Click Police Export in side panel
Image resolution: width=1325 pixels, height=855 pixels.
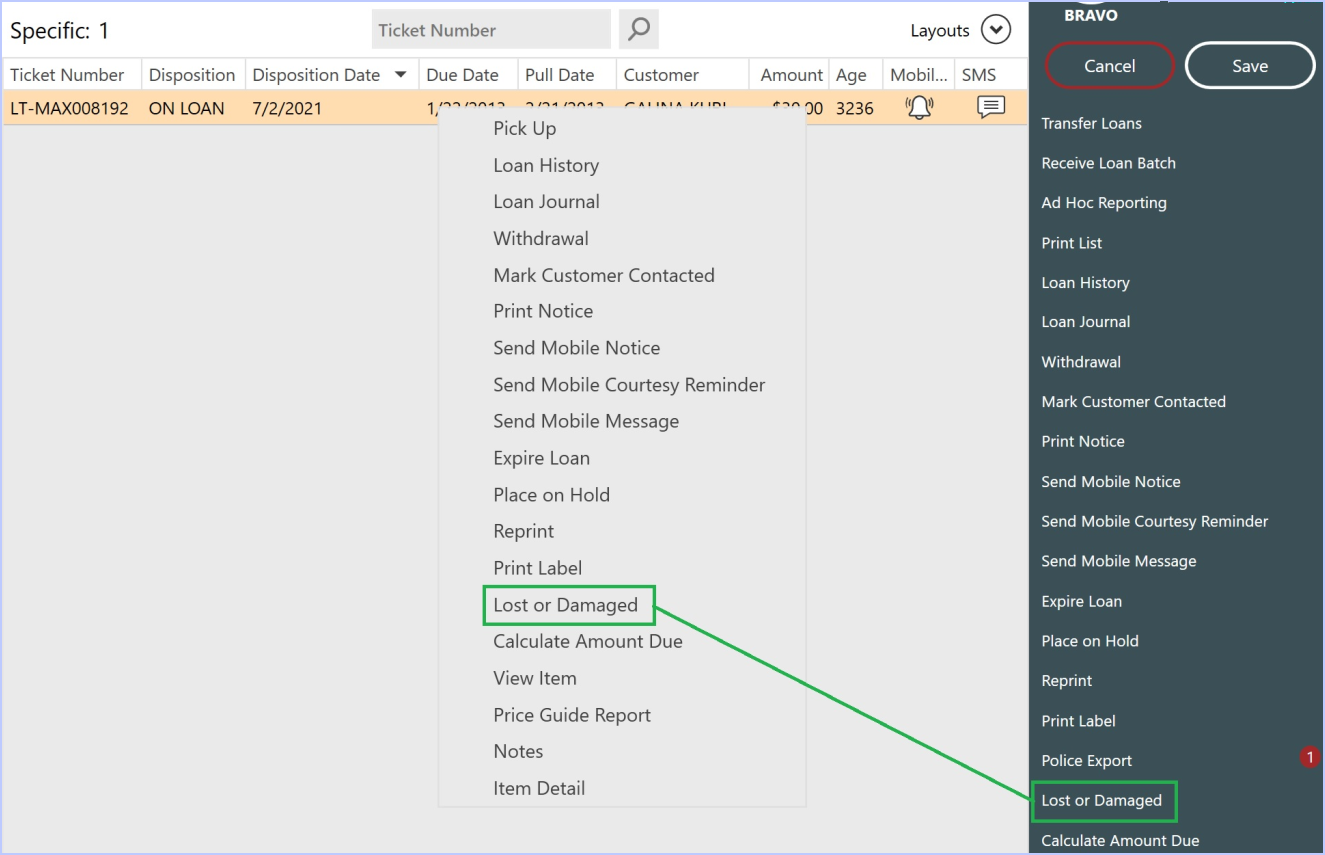pos(1087,761)
